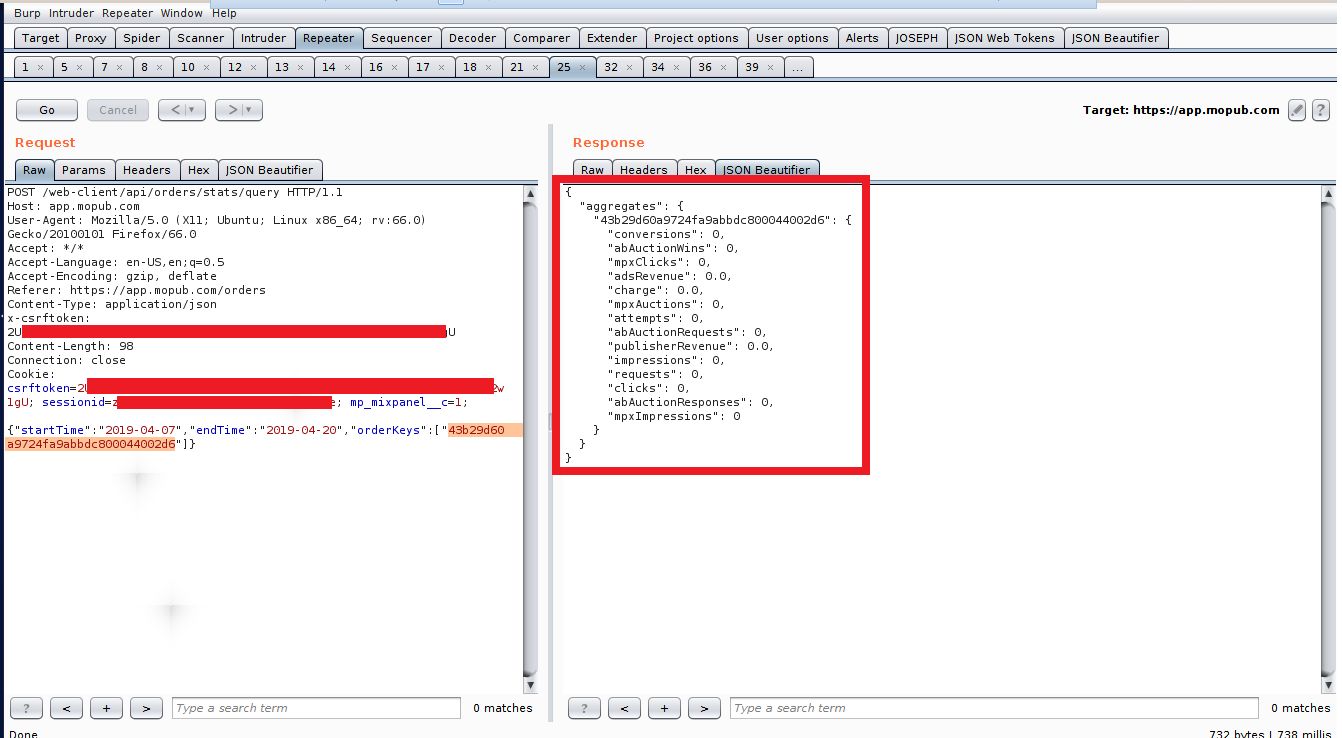This screenshot has height=738, width=1342.
Task: Click the "mpxImpressions" line in the response
Action: pyautogui.click(x=674, y=416)
